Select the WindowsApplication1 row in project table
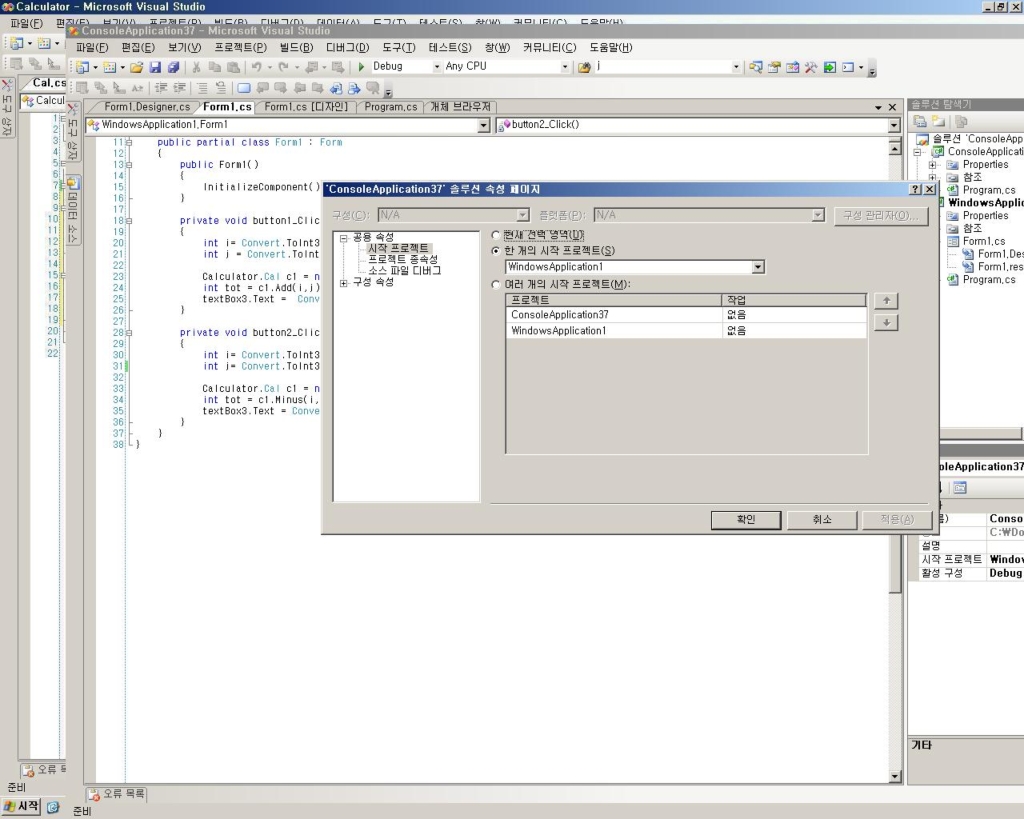The height and width of the screenshot is (819, 1024). (686, 330)
